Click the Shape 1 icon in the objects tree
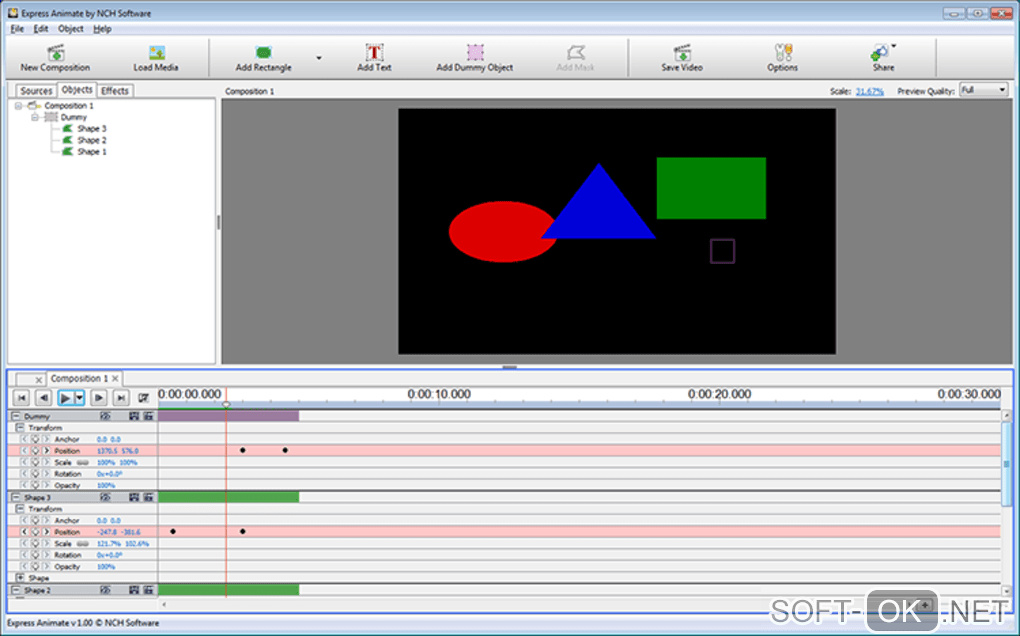 pos(68,152)
